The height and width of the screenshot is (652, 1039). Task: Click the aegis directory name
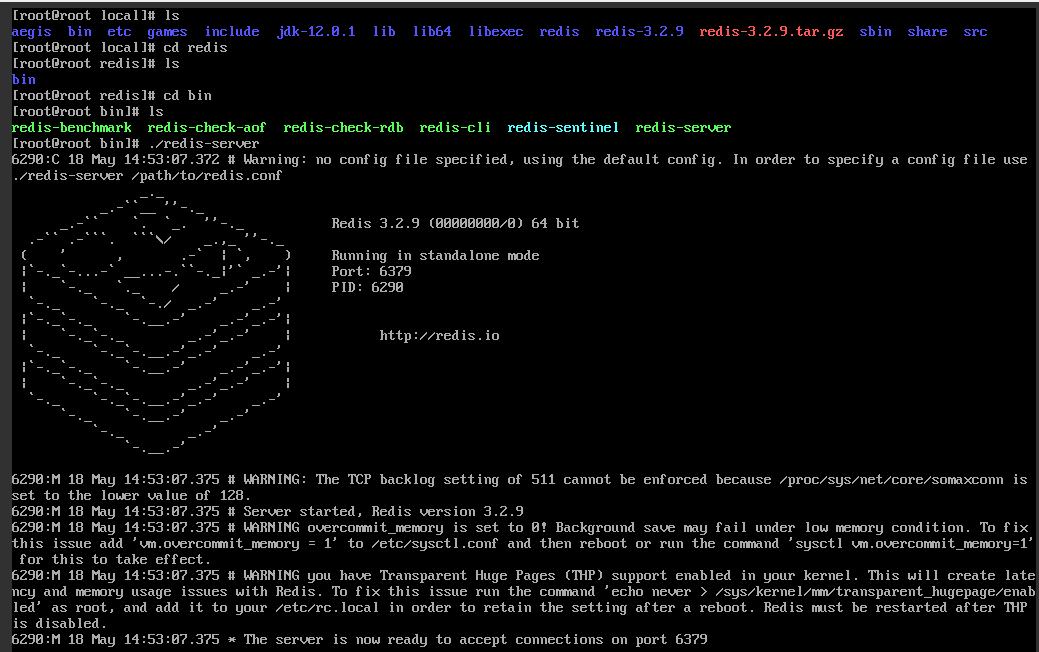point(31,32)
